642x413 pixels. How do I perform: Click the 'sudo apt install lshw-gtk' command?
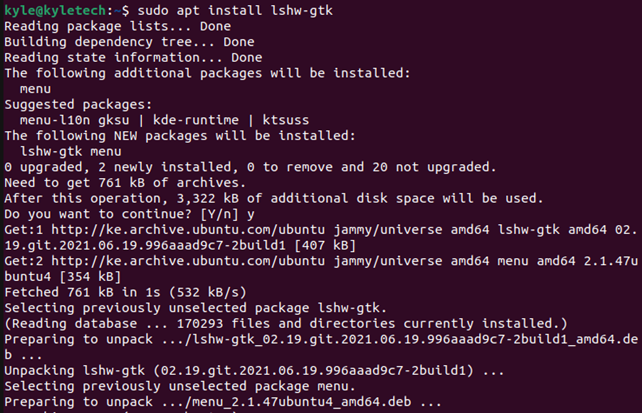(x=235, y=11)
